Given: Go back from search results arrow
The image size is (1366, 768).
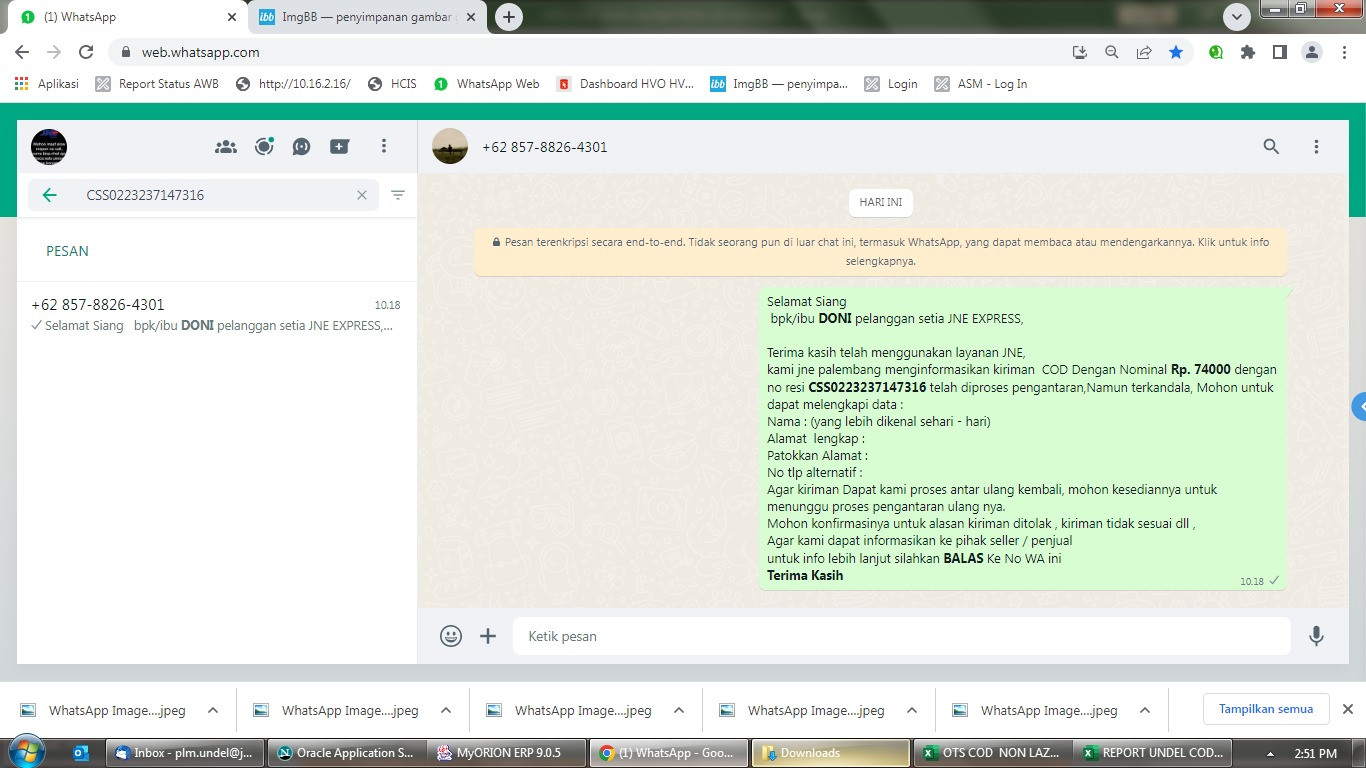Looking at the screenshot, I should (50, 195).
